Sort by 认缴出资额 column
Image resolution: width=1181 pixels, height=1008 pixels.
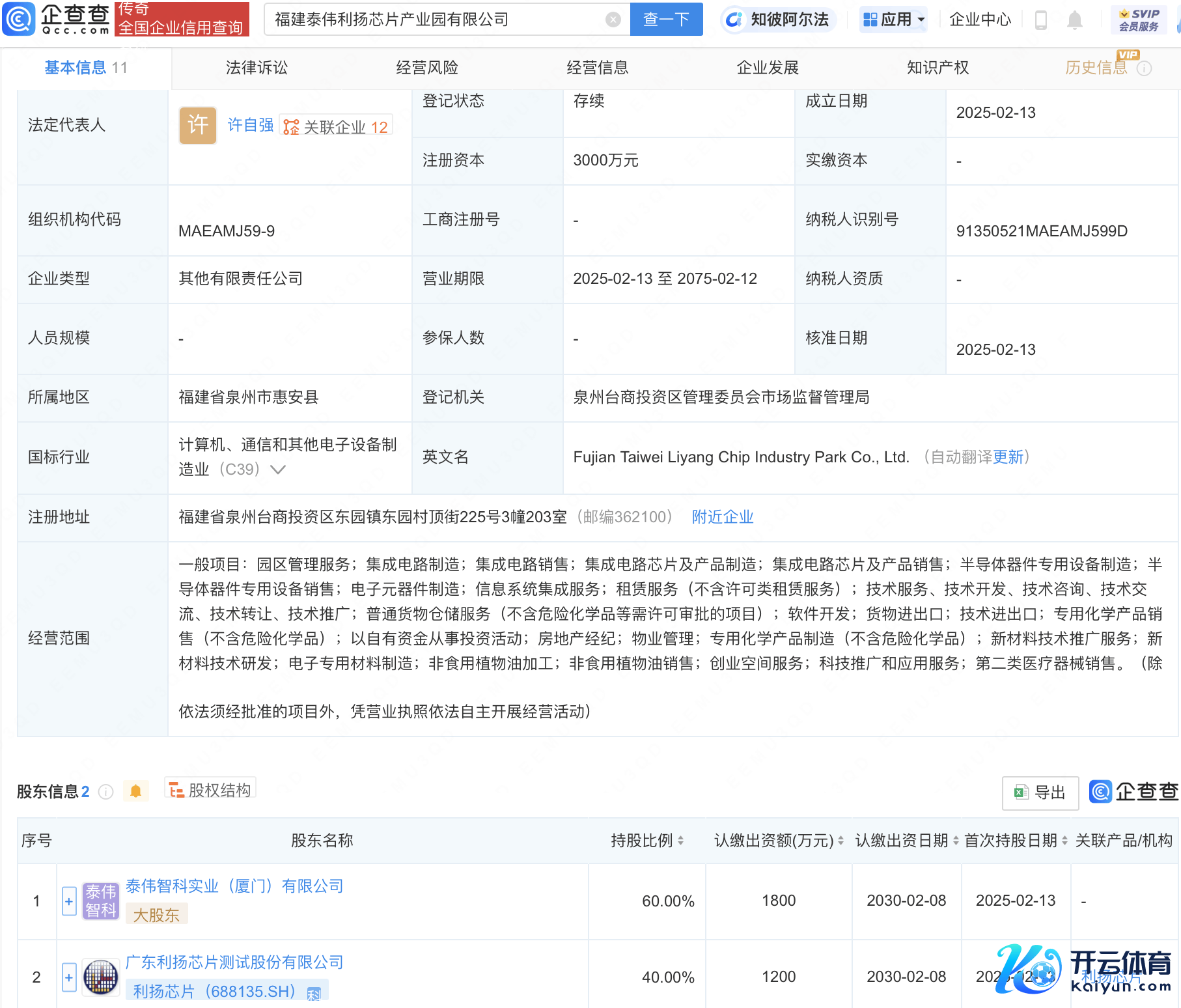click(x=841, y=841)
